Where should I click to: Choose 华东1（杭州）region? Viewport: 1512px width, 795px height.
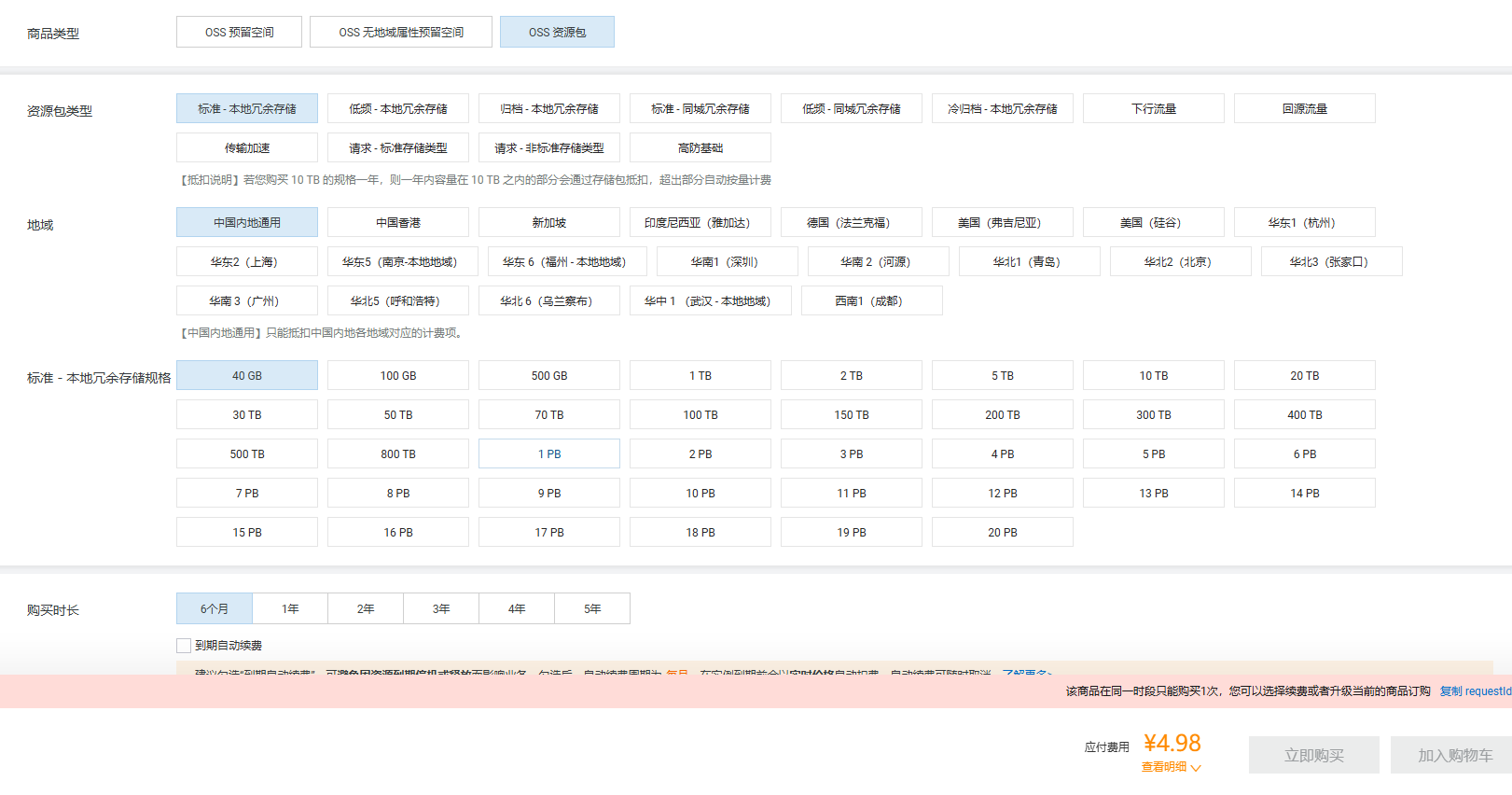pyautogui.click(x=1304, y=223)
